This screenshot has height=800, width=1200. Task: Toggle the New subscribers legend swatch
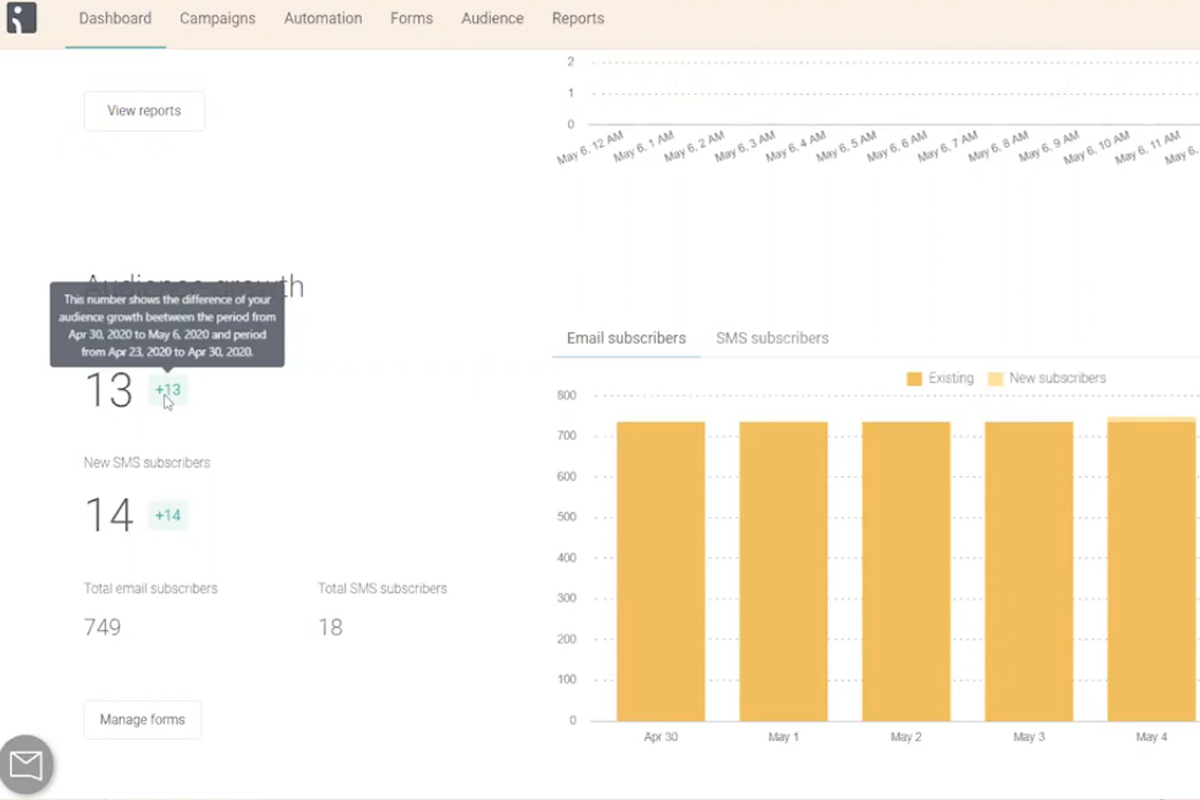[995, 379]
